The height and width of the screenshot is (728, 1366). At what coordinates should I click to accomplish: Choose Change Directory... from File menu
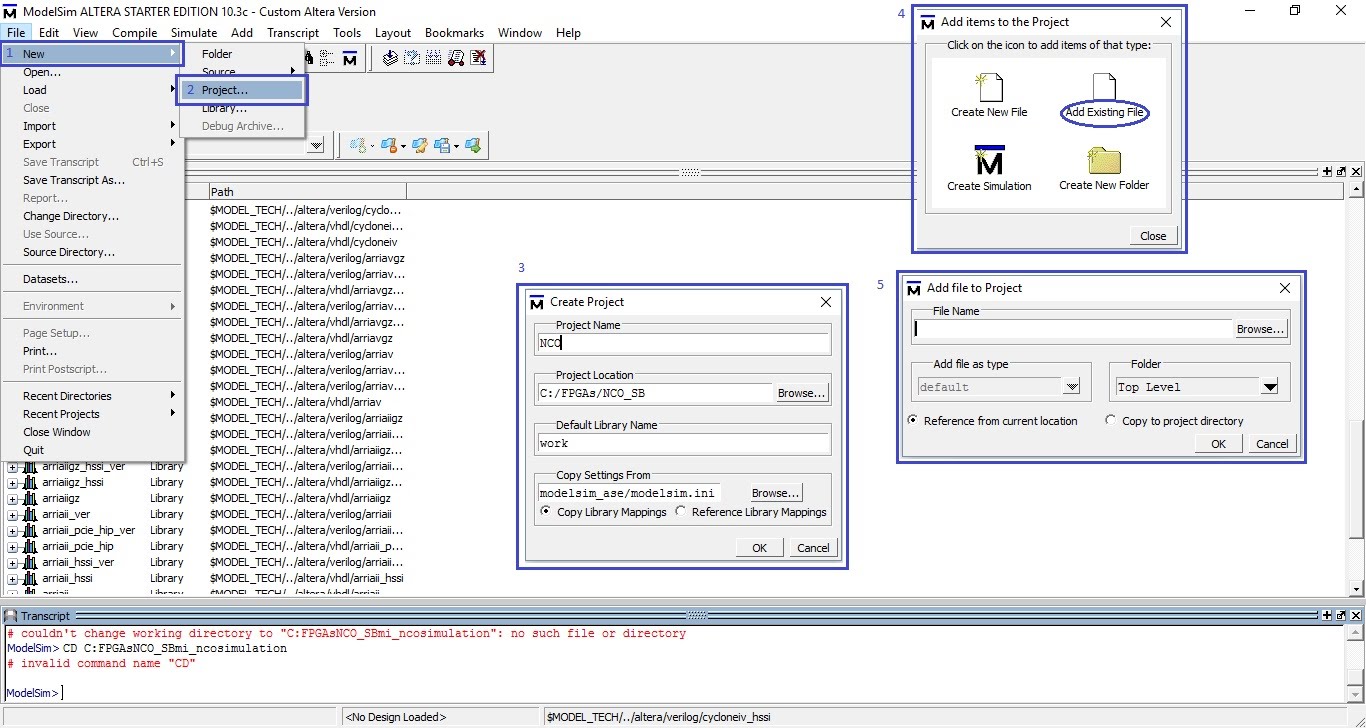(x=71, y=216)
